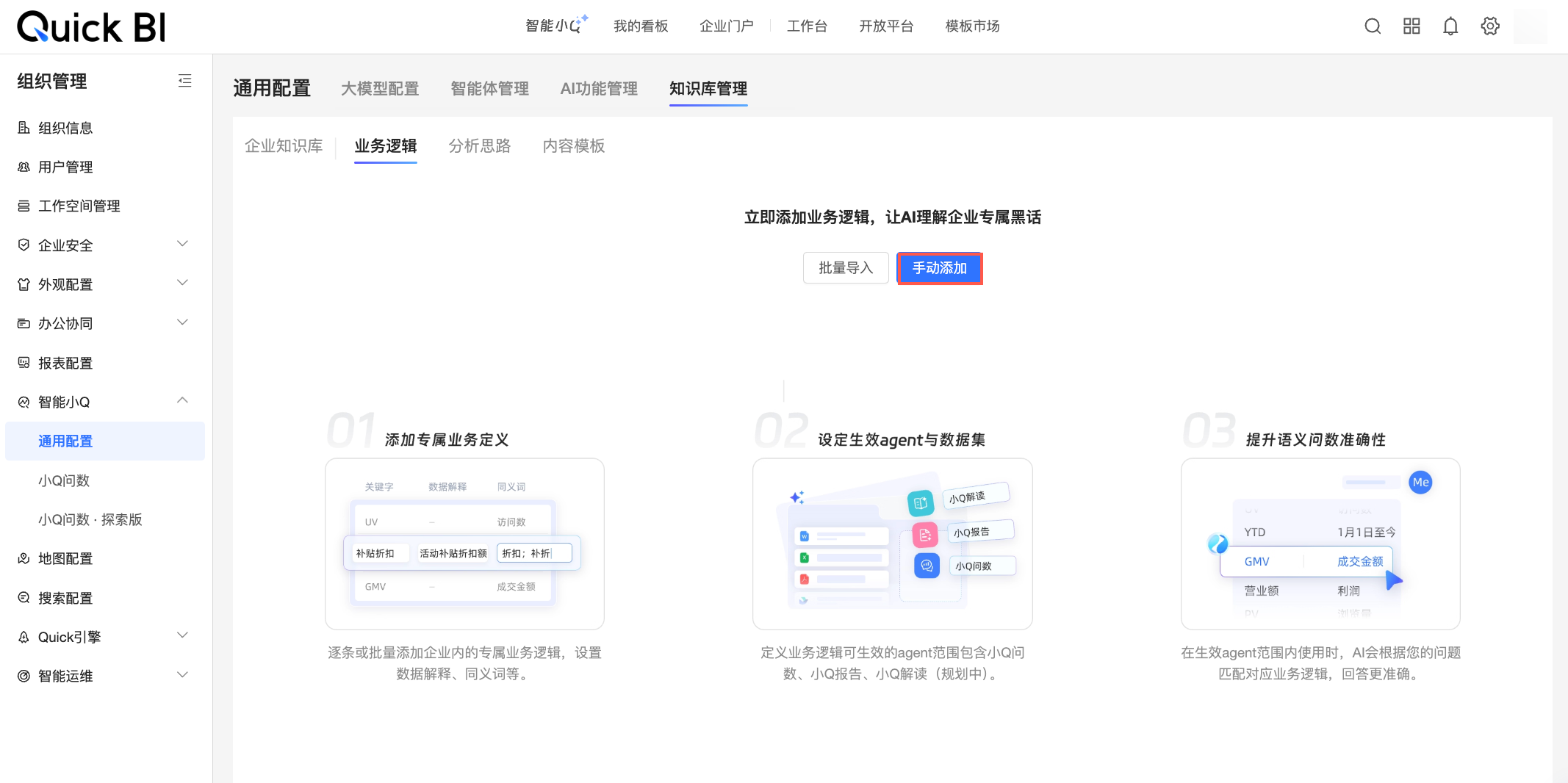Image resolution: width=1568 pixels, height=783 pixels.
Task: Click the 手动添加 button
Action: [x=940, y=268]
